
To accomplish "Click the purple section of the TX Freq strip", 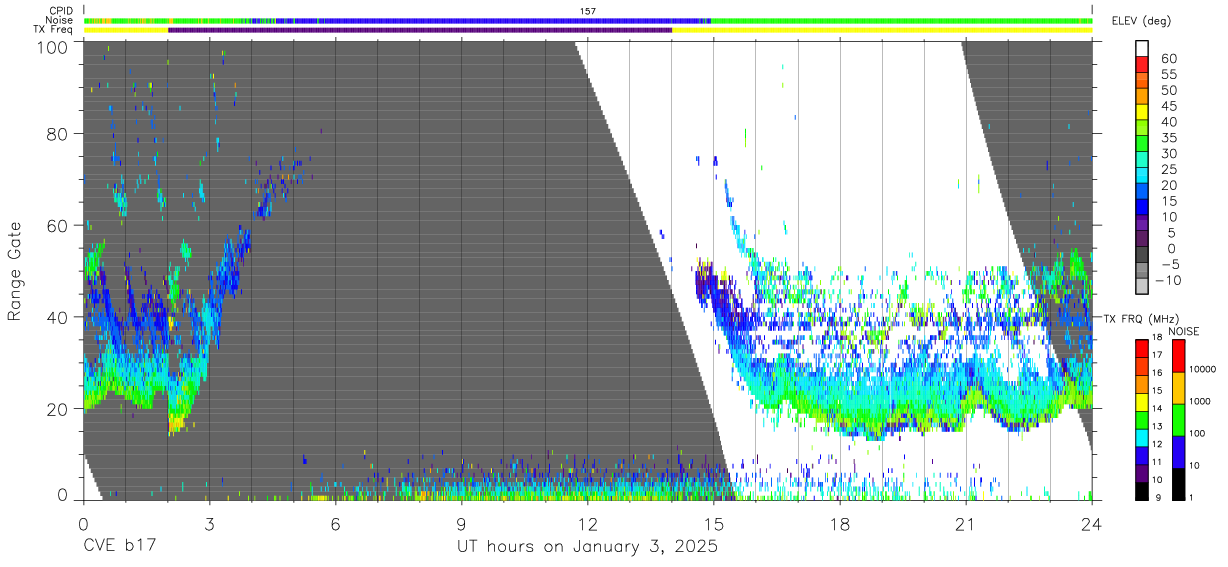I will [x=420, y=30].
